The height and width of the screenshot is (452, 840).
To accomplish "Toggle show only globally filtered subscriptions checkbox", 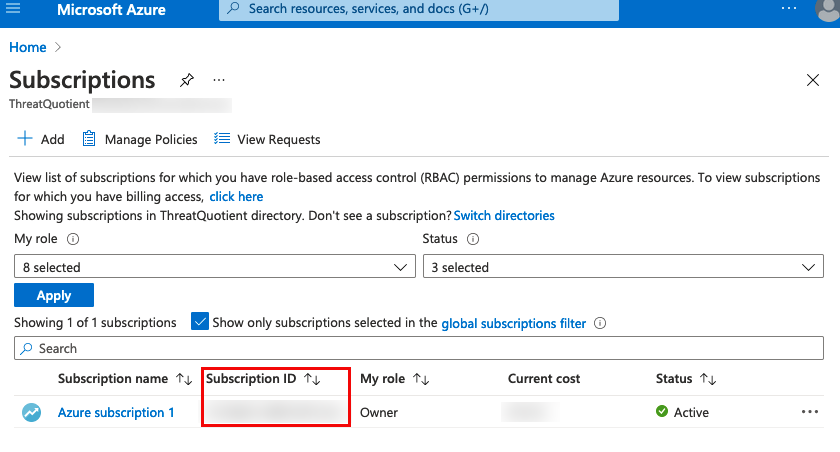I will tap(200, 321).
